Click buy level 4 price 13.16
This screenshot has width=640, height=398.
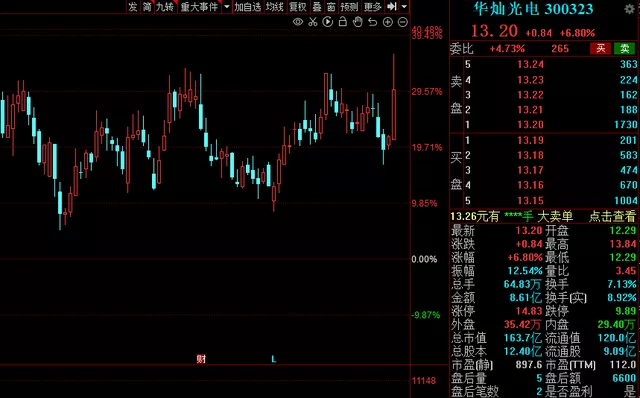click(x=530, y=185)
